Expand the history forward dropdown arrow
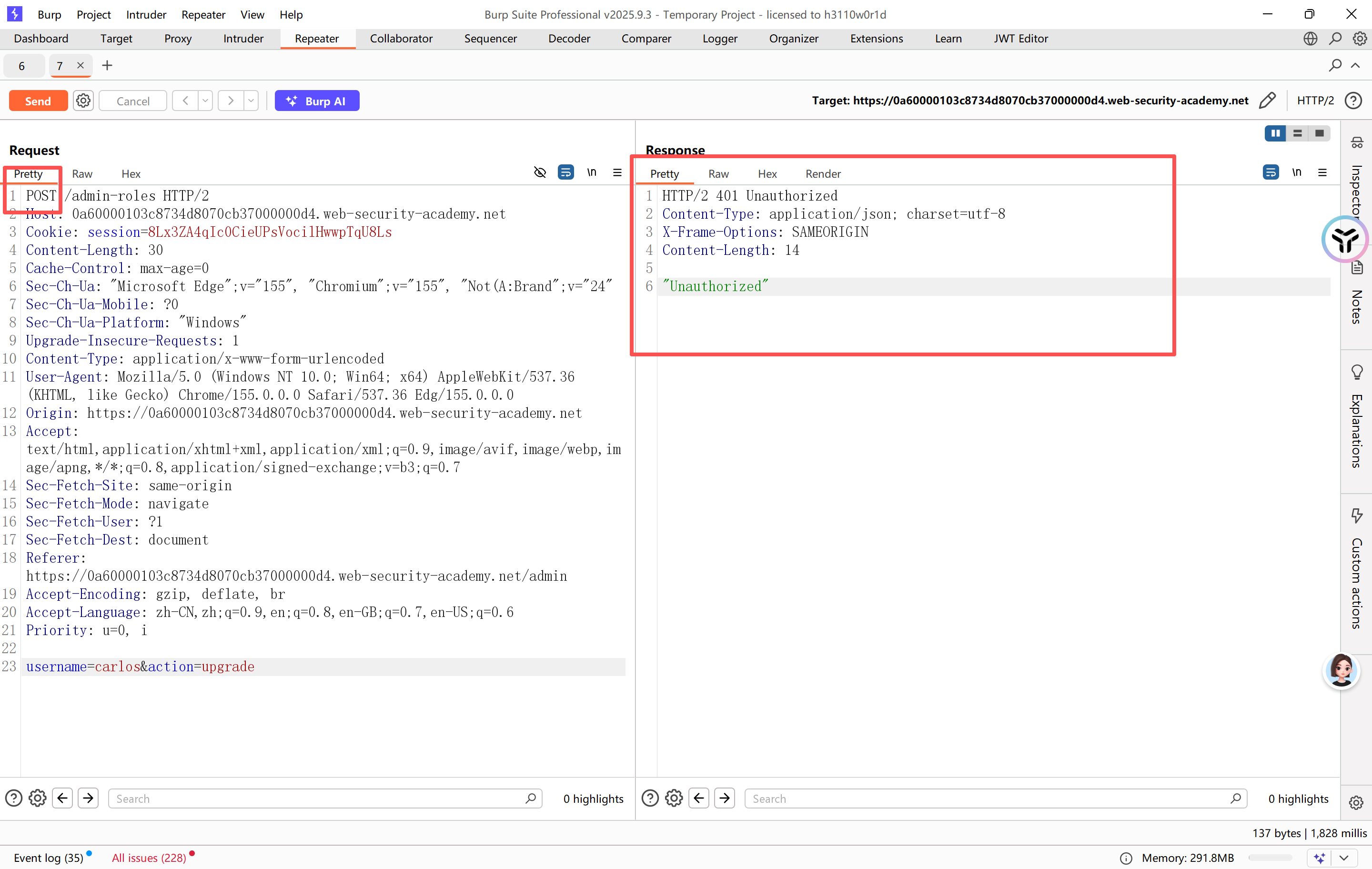1372x869 pixels. pyautogui.click(x=251, y=101)
